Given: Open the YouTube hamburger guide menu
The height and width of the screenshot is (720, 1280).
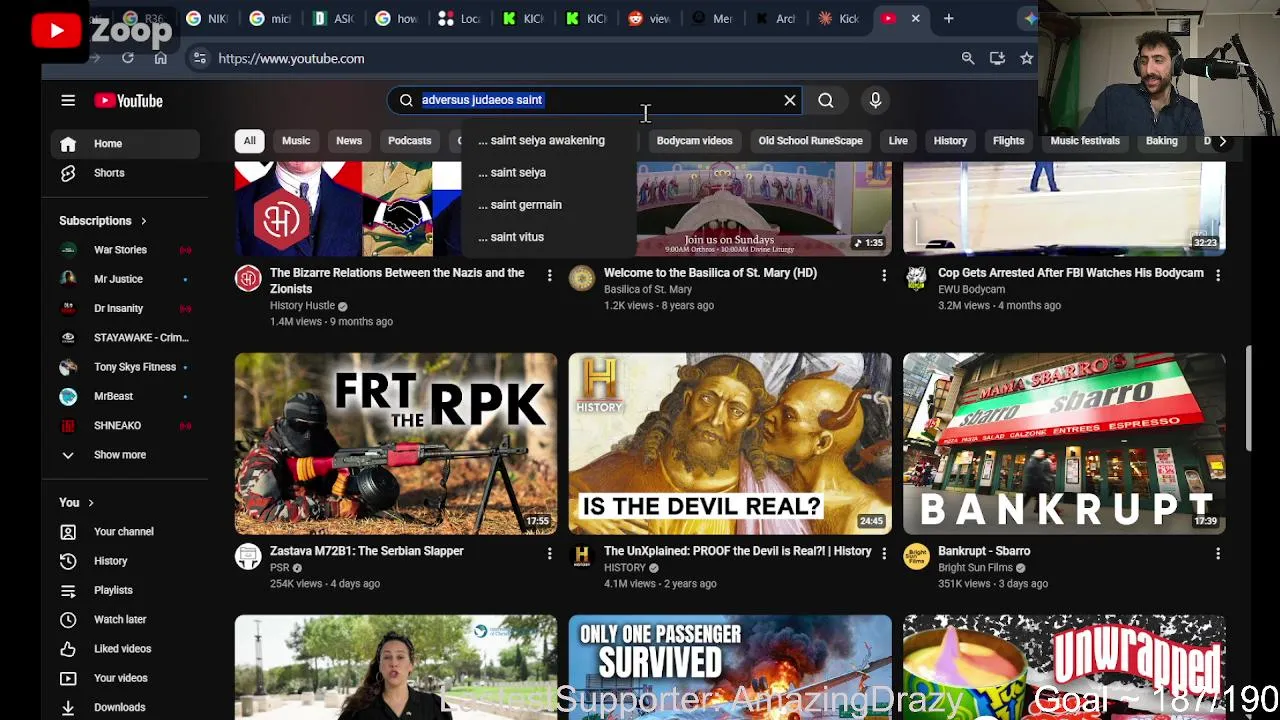Looking at the screenshot, I should [68, 100].
